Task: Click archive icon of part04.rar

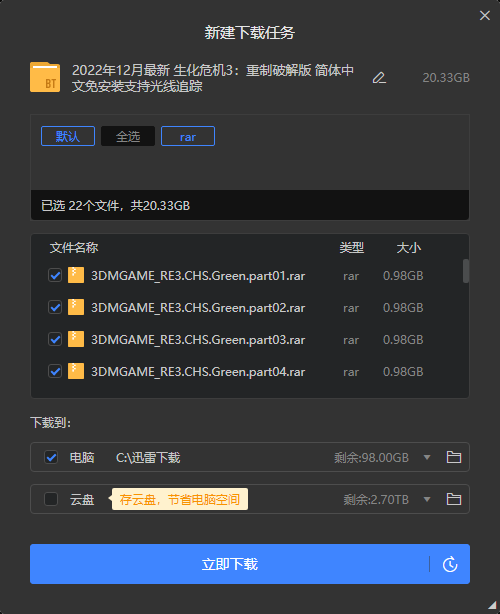Action: [x=76, y=371]
